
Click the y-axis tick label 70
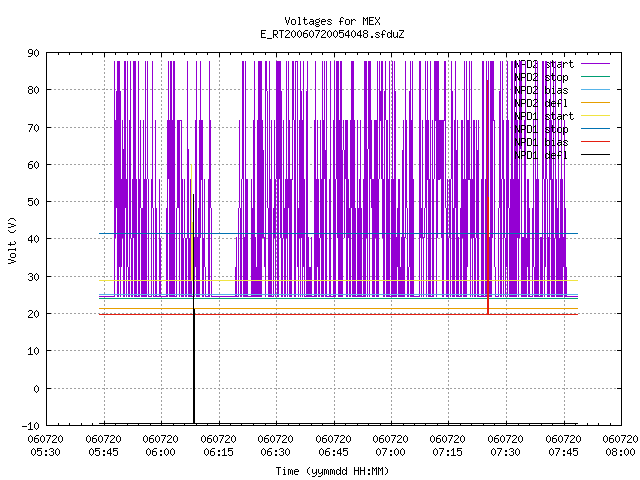tap(33, 128)
